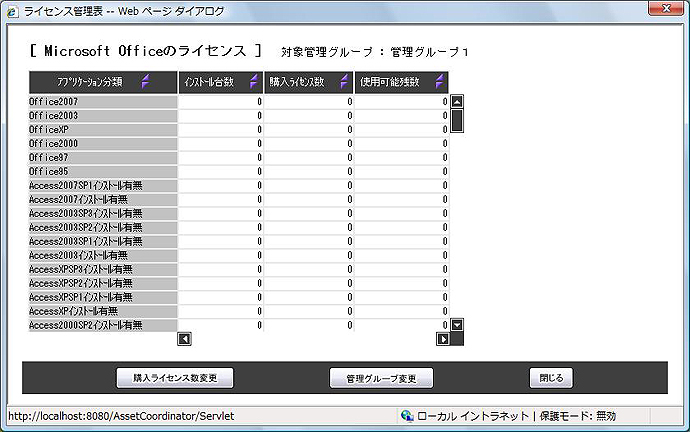Click the 購入ライセンス数 column header
The image size is (690, 432).
tap(309, 82)
